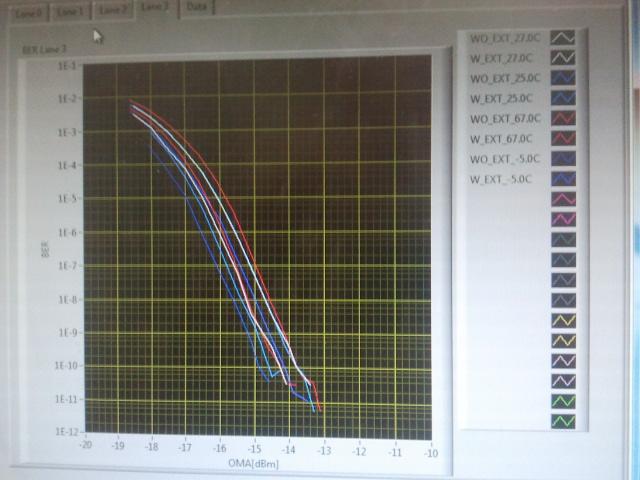
Task: Open the Data tab
Action: 196,7
